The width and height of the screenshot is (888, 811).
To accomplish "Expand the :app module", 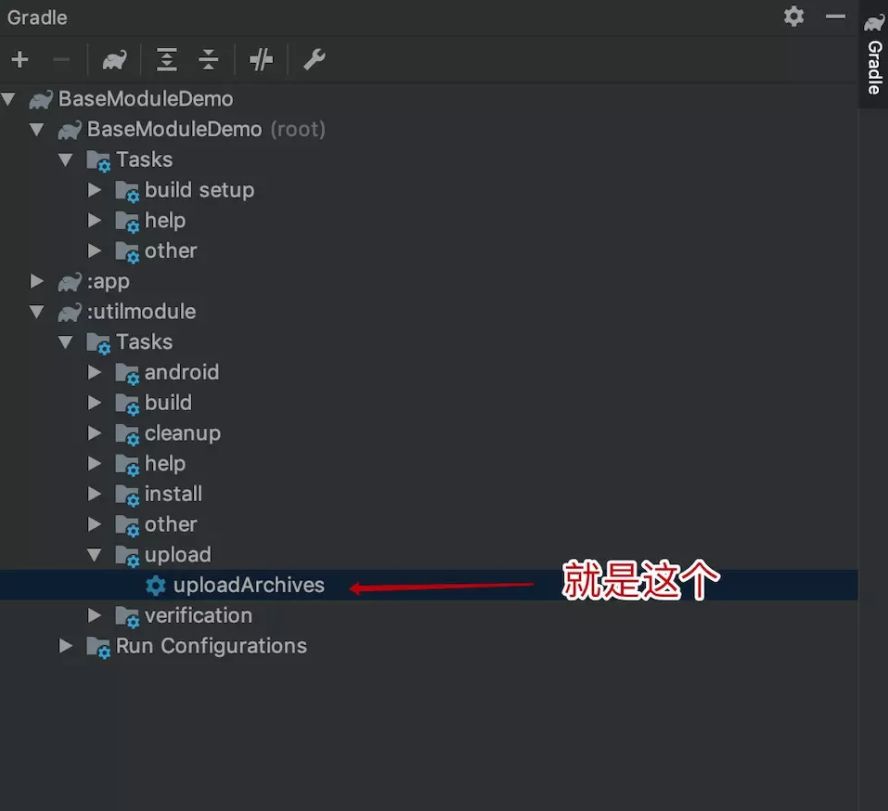I will tap(37, 281).
